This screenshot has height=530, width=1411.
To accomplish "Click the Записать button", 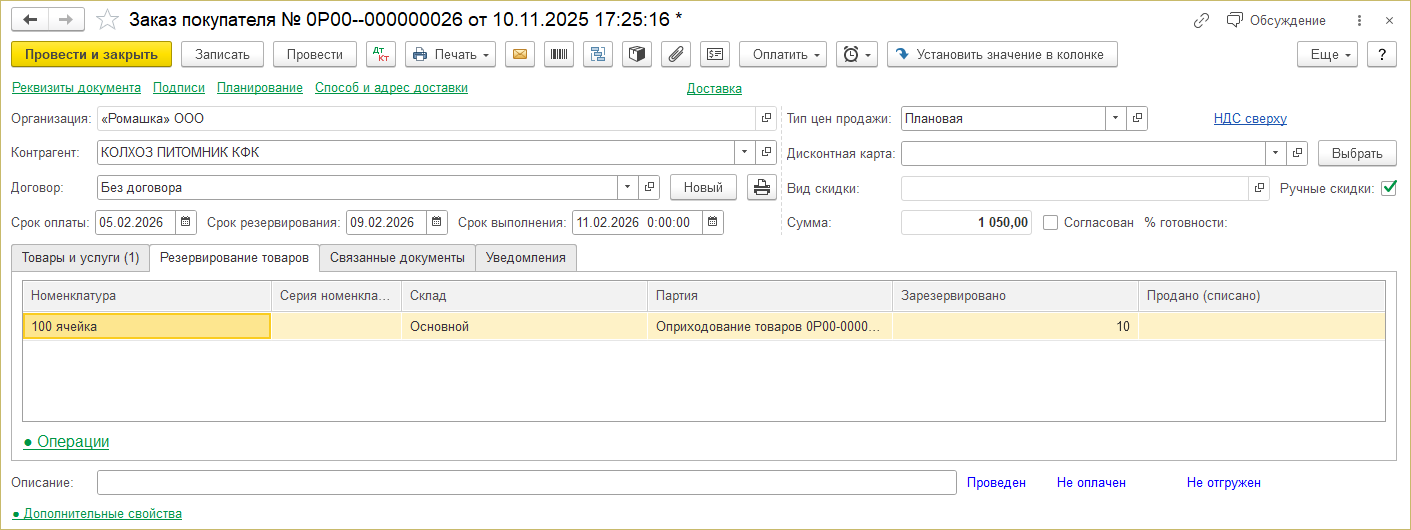I will click(223, 54).
